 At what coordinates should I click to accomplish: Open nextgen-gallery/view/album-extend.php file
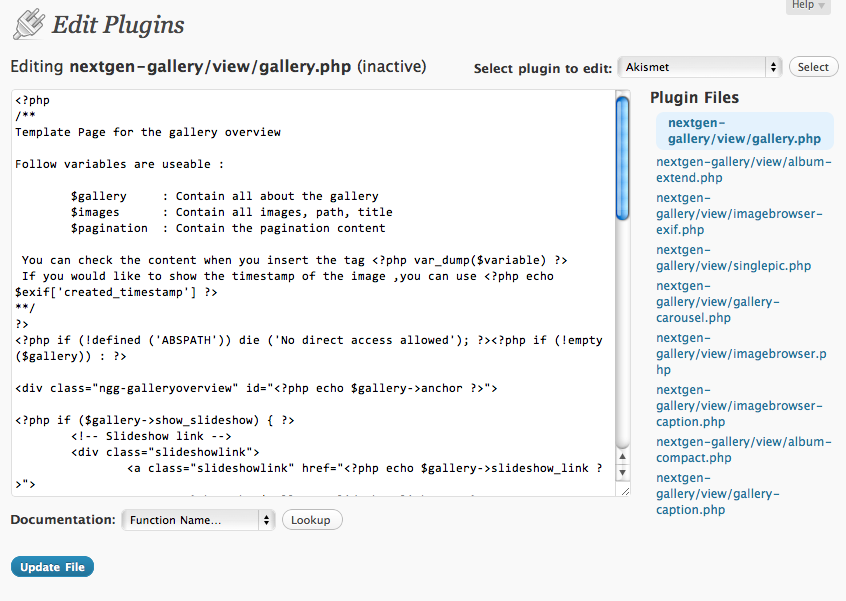(743, 169)
